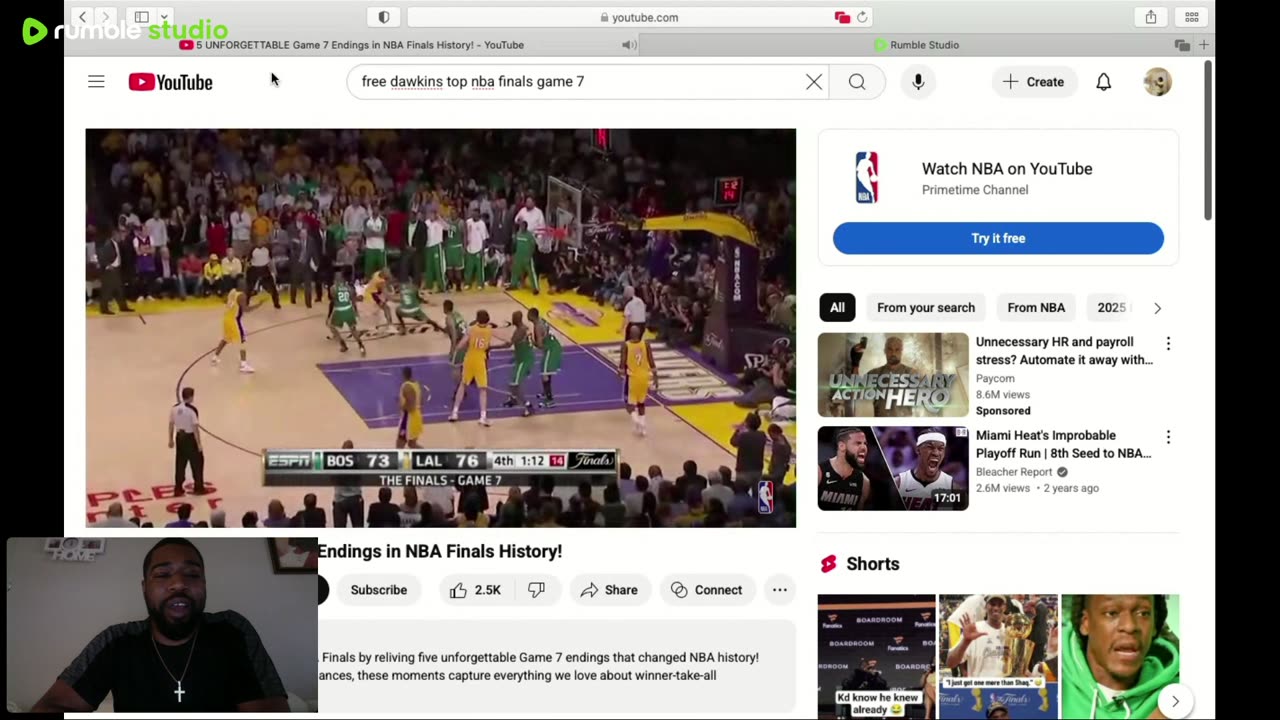Select the From NBA chip
This screenshot has width=1280, height=720.
point(1036,308)
